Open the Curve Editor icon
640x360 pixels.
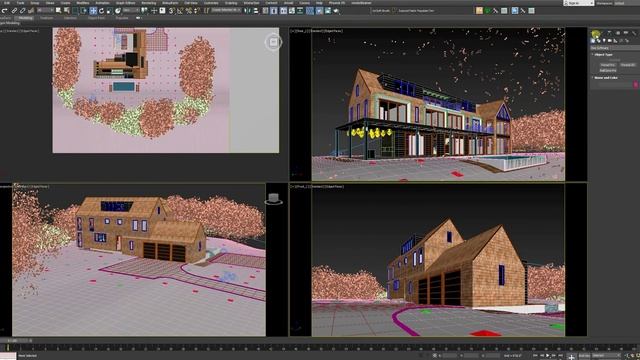[292, 11]
